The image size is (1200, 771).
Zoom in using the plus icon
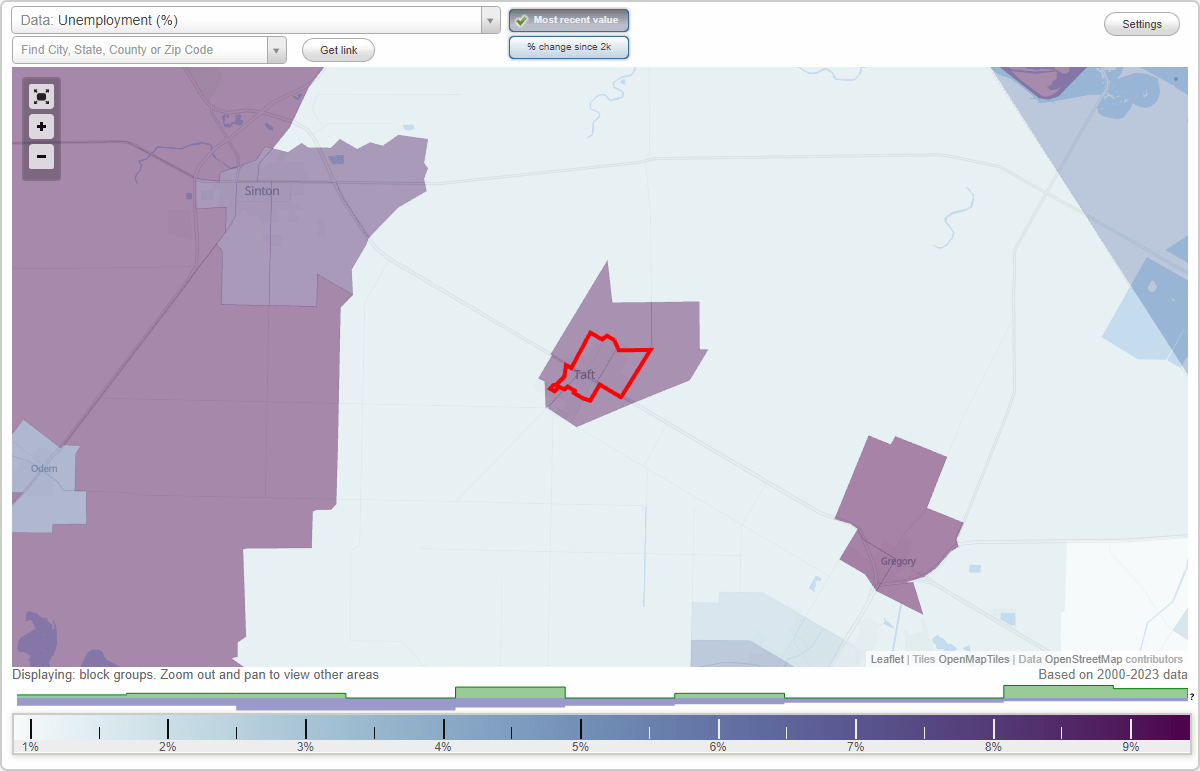pyautogui.click(x=41, y=127)
